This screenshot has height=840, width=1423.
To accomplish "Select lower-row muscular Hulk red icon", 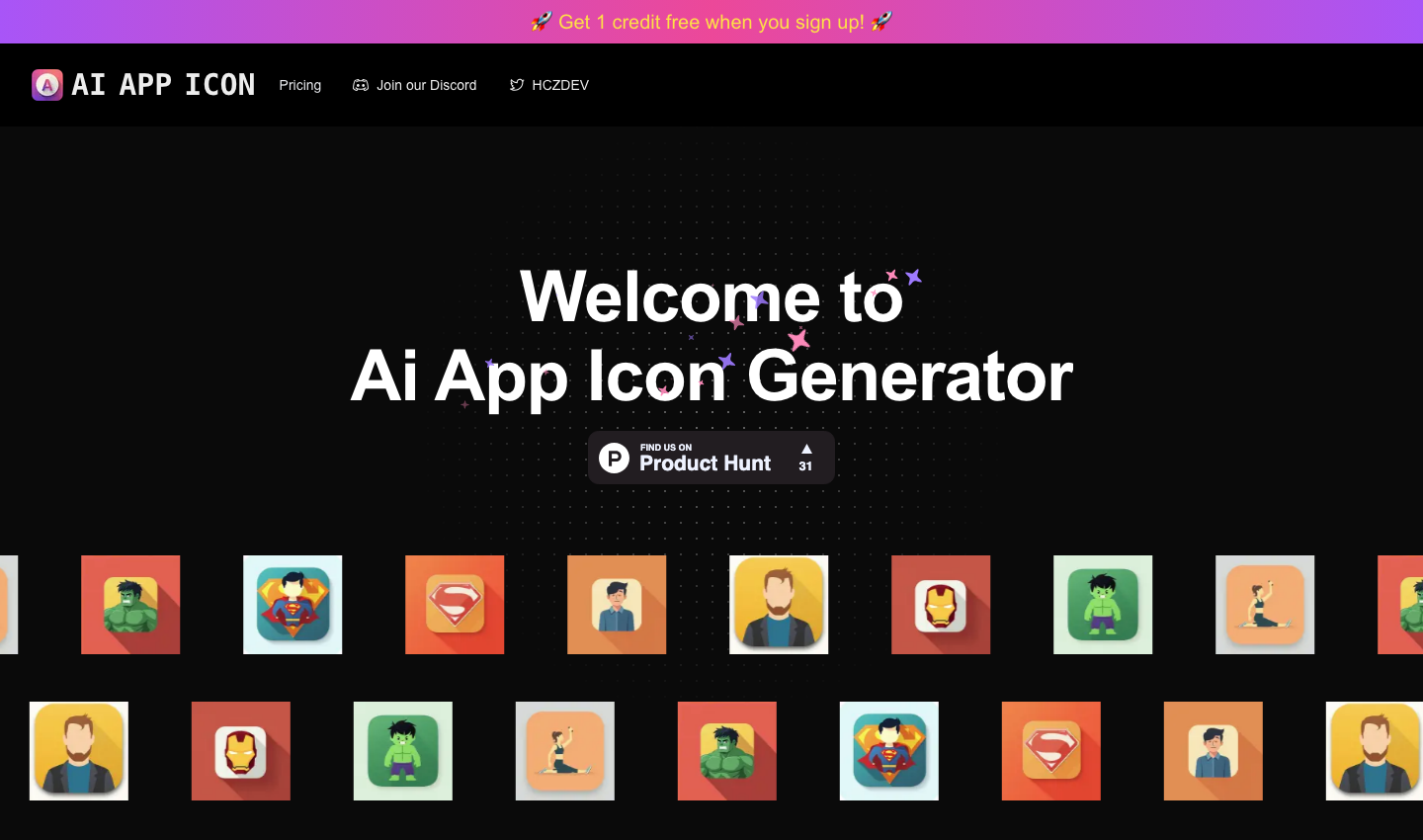I will pos(727,751).
